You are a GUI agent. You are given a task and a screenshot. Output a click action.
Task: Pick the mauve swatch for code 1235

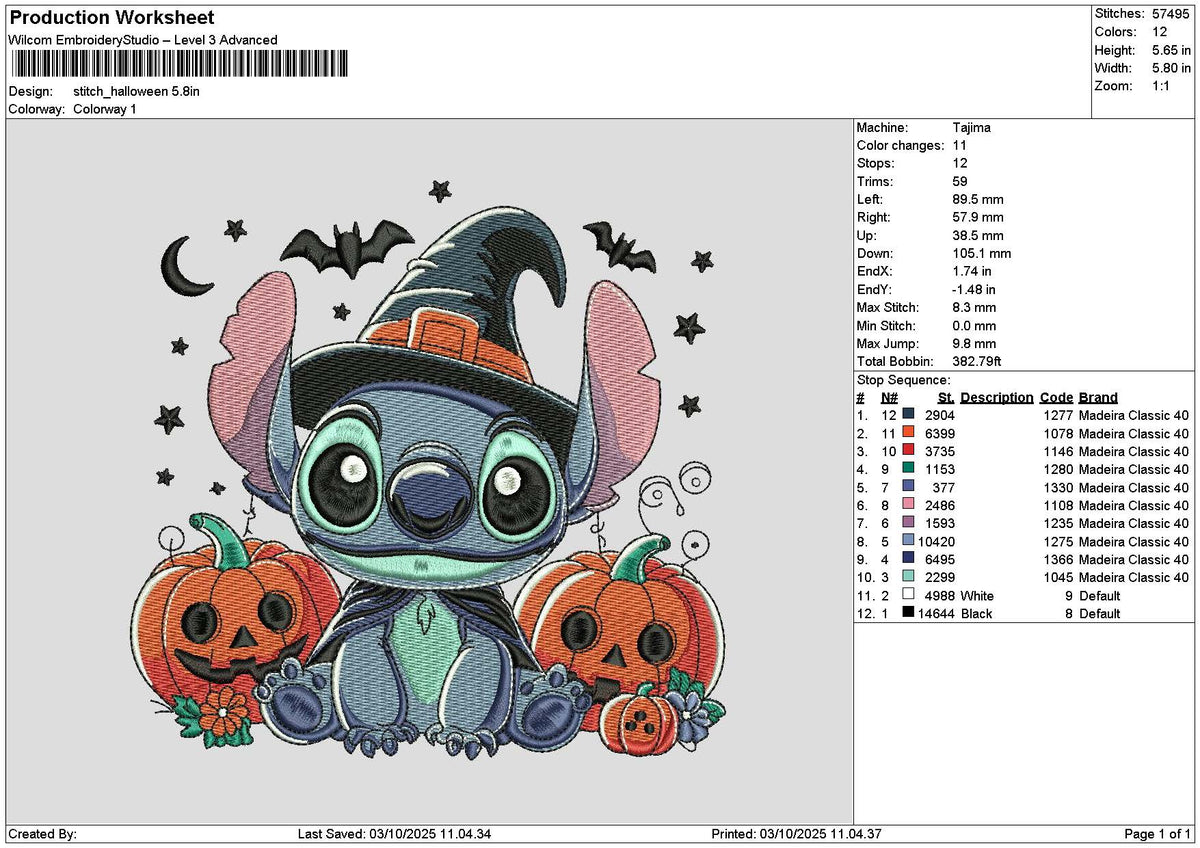point(908,522)
